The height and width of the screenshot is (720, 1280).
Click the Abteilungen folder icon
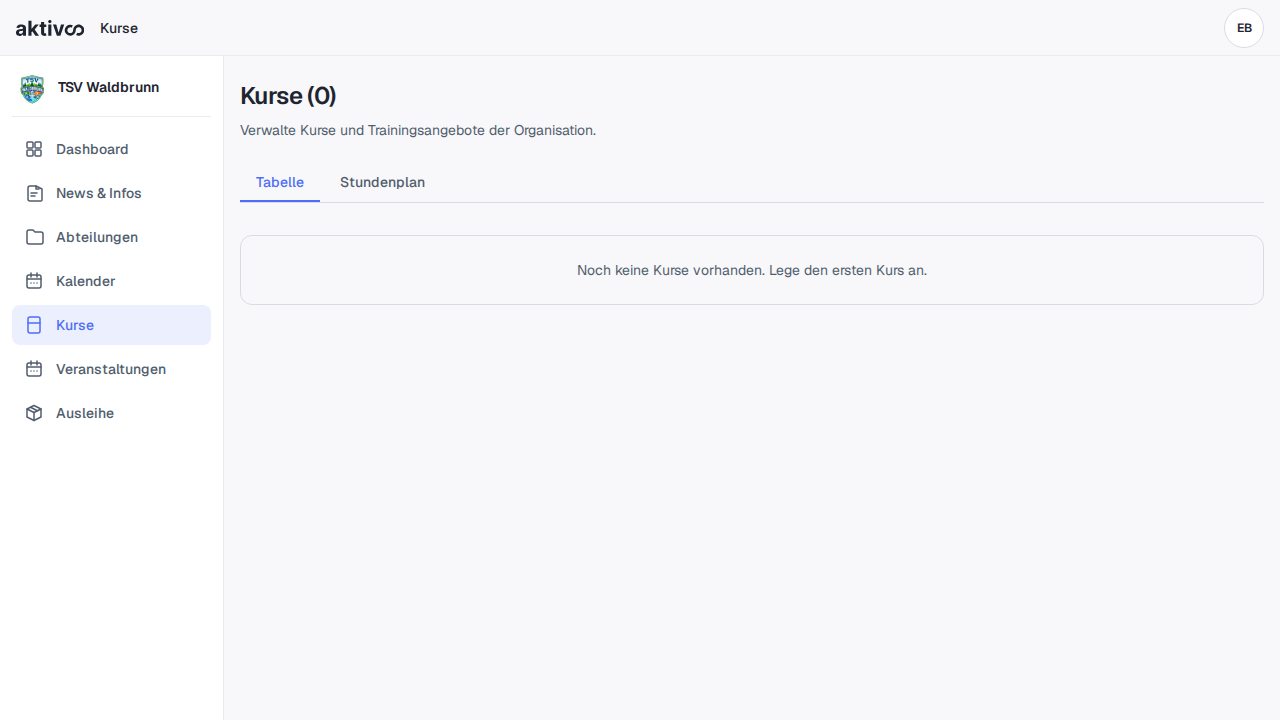(x=34, y=237)
